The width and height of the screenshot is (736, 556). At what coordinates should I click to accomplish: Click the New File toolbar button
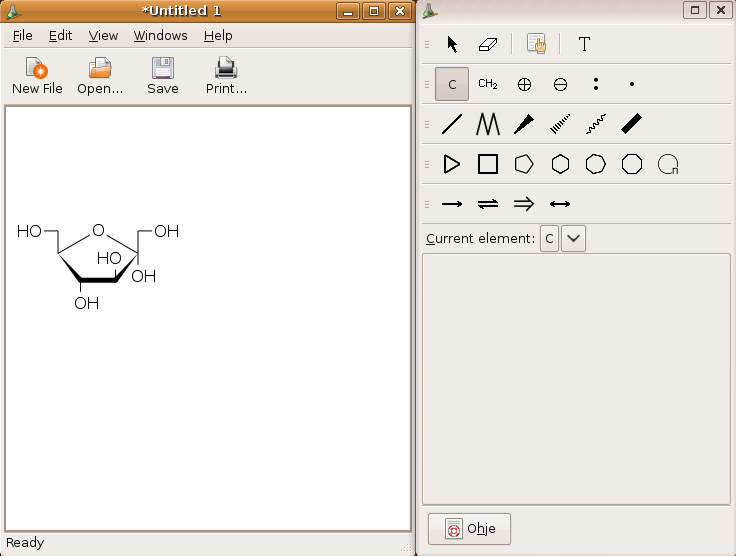click(37, 76)
